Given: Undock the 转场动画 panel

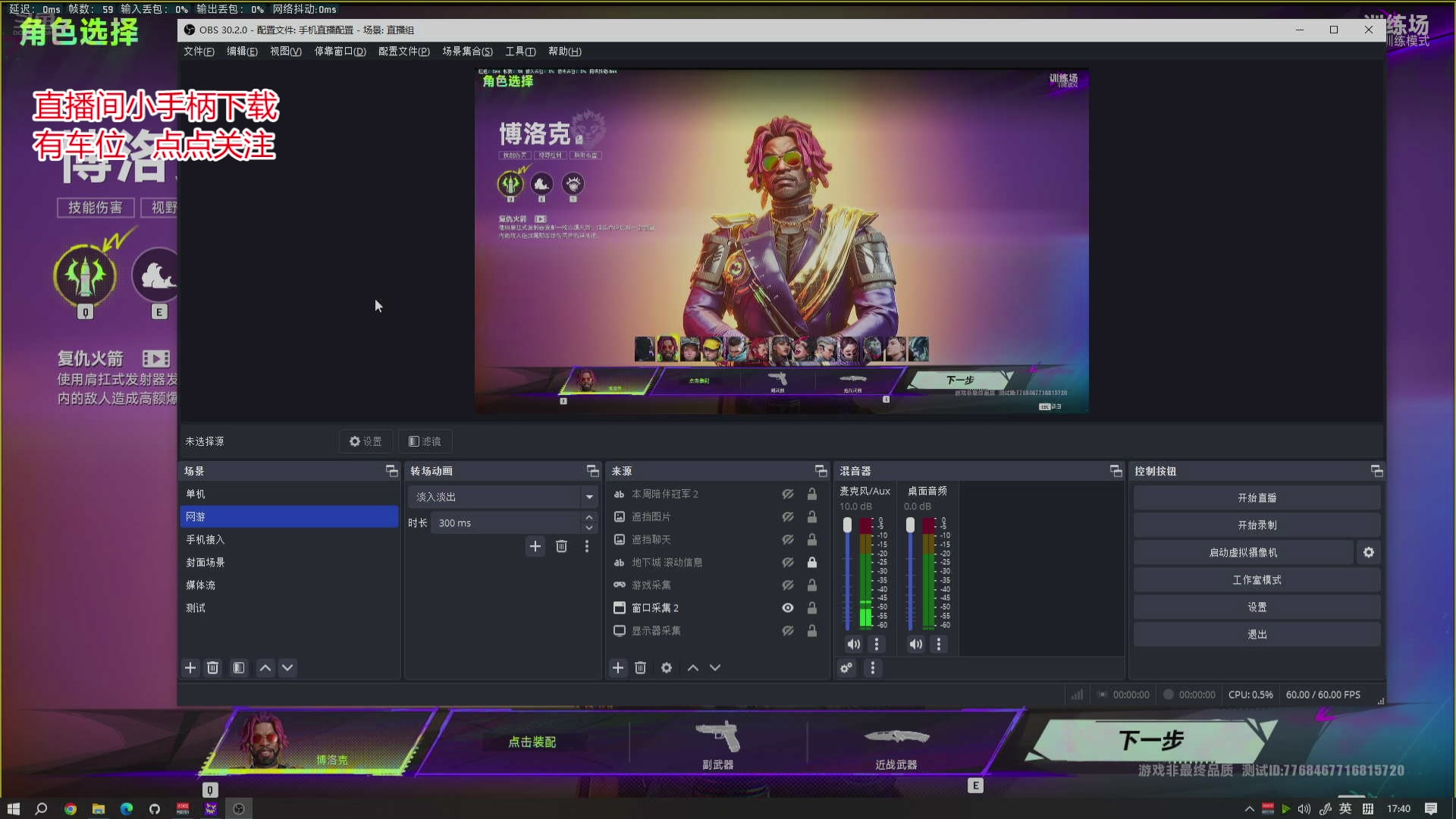Looking at the screenshot, I should (x=593, y=472).
